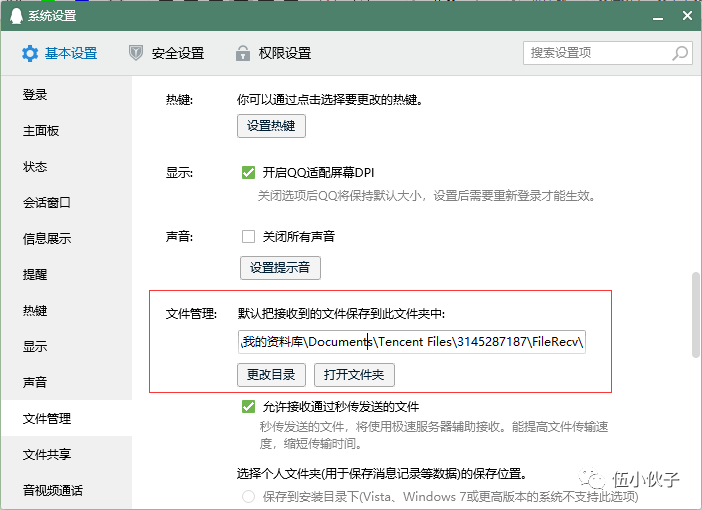The height and width of the screenshot is (510, 702).
Task: Click the 热键: section label
Action: pyautogui.click(x=179, y=99)
